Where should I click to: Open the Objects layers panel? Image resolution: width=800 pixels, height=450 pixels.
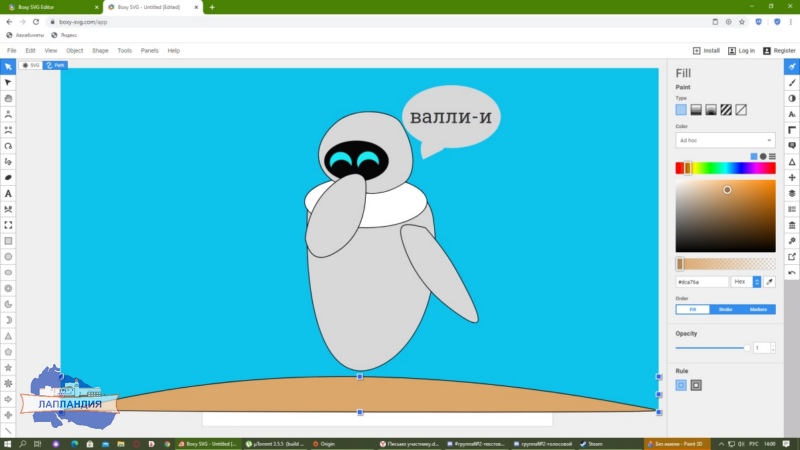(792, 193)
